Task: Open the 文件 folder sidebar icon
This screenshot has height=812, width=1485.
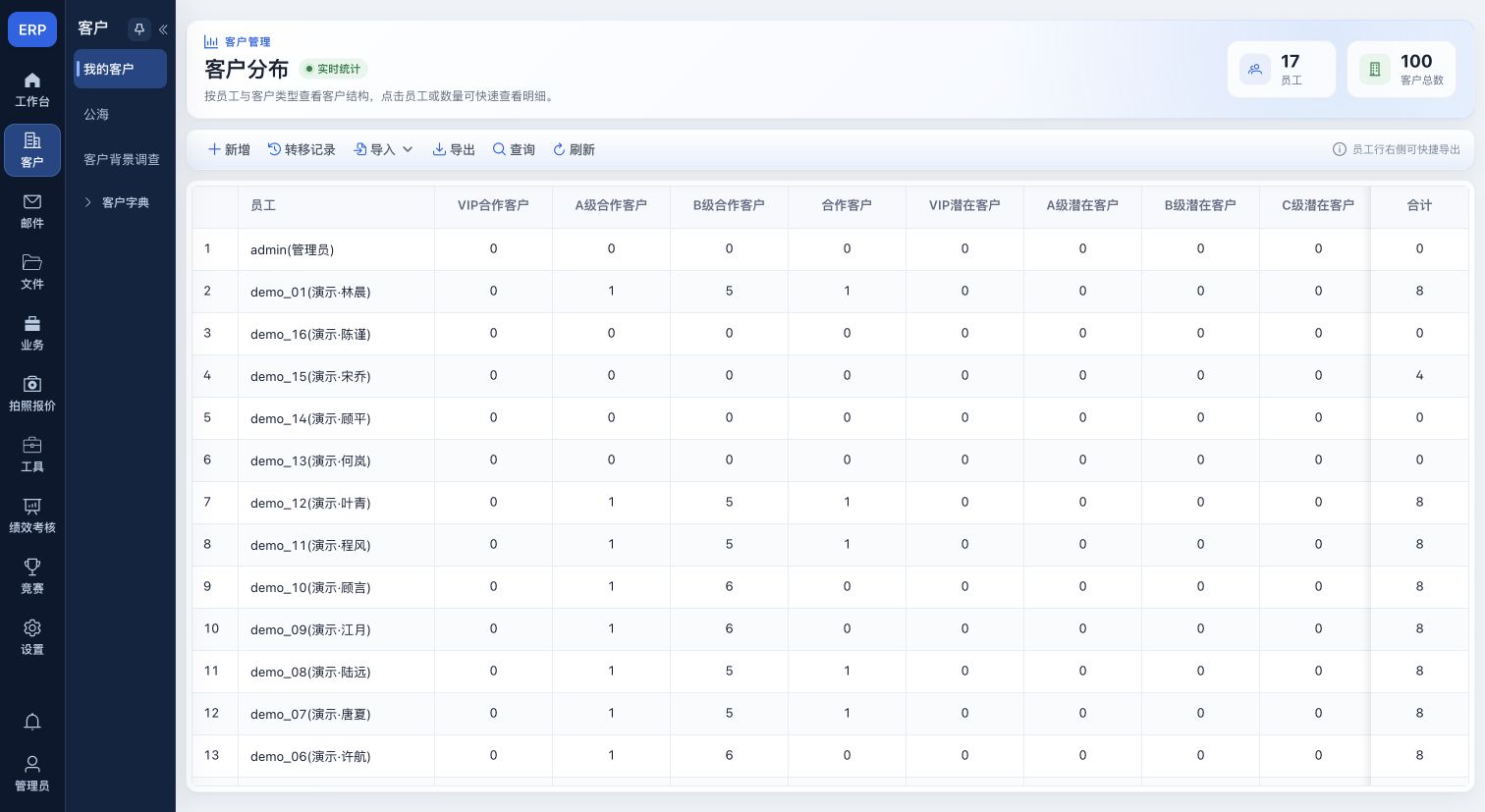Action: pos(32,272)
